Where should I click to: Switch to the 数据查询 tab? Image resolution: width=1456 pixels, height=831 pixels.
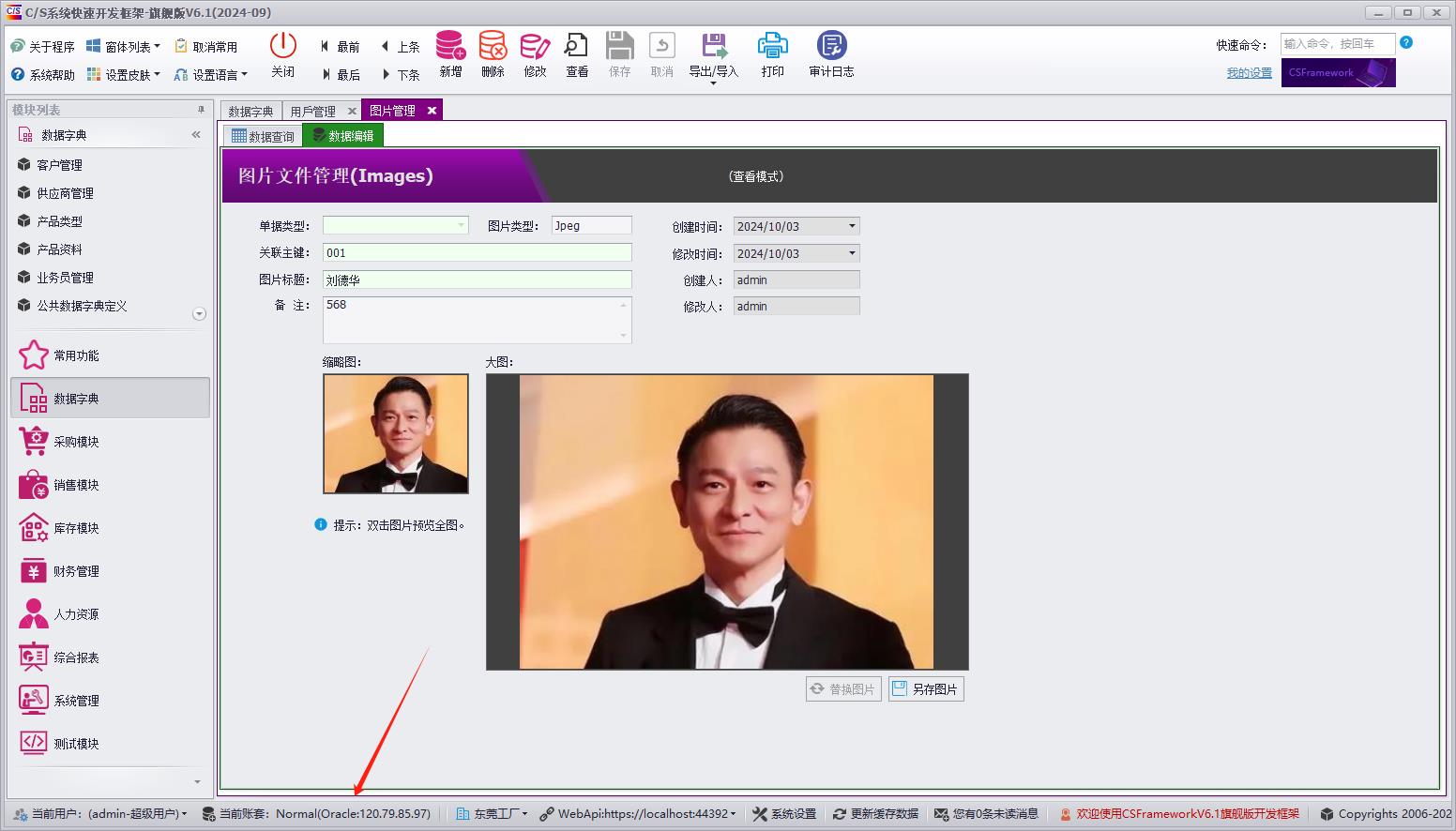(263, 136)
